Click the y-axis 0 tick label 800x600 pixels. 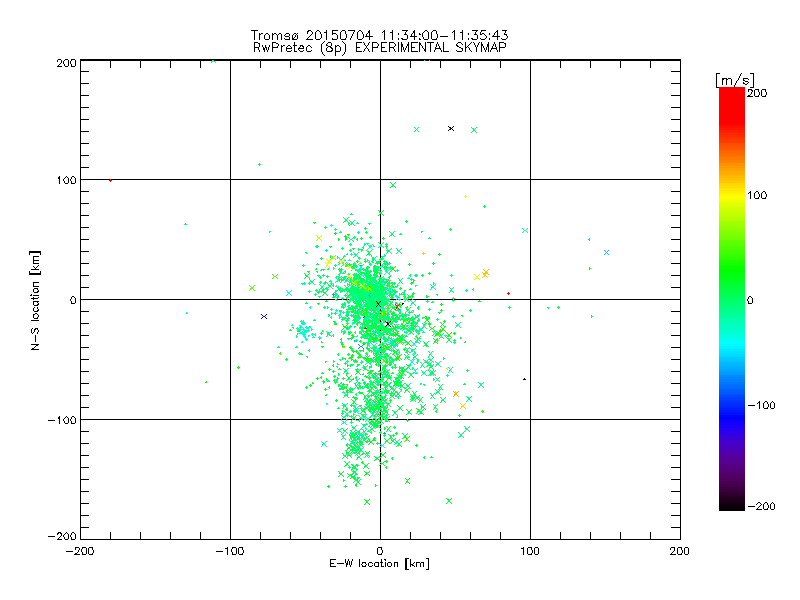point(73,300)
